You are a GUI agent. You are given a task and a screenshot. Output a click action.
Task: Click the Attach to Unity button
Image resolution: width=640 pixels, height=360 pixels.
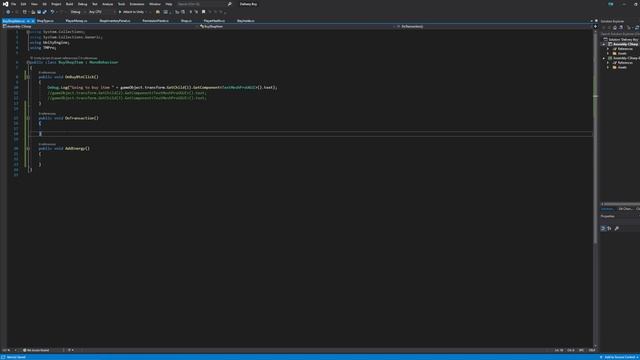pos(132,12)
